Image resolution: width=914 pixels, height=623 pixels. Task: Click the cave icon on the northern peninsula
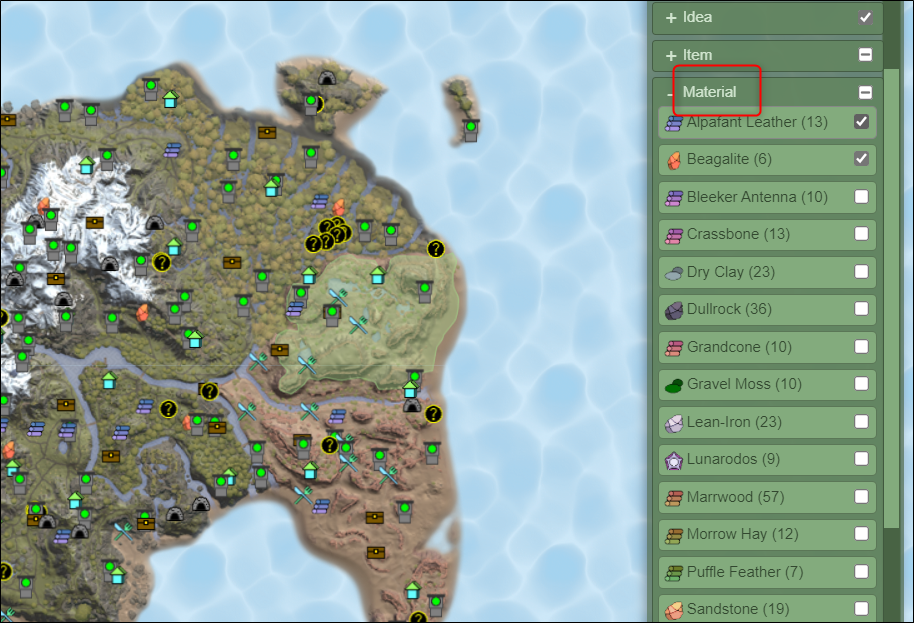pyautogui.click(x=326, y=78)
